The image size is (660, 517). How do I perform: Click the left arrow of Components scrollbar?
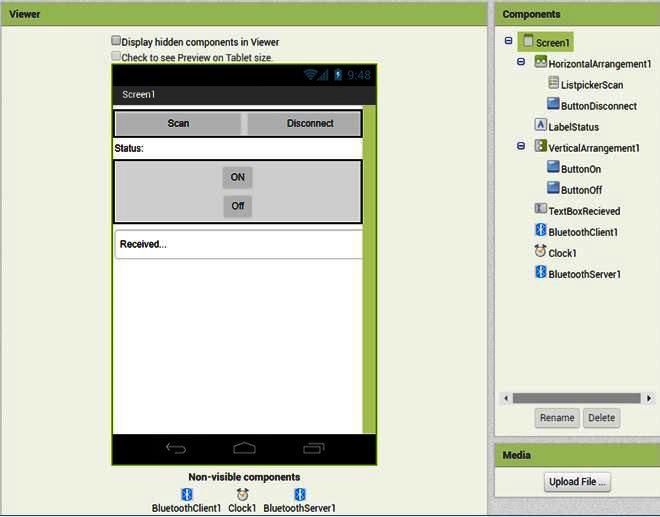[x=506, y=398]
